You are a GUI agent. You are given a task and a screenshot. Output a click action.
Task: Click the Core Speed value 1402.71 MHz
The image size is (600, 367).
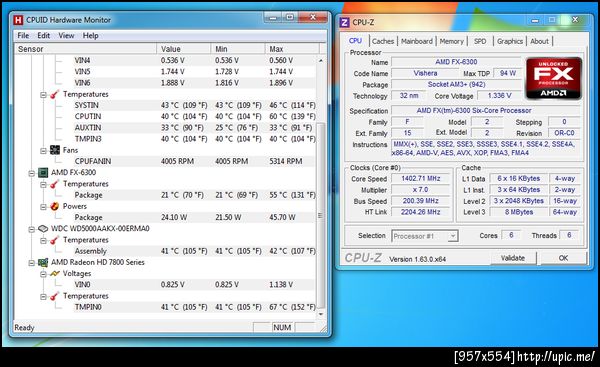421,179
